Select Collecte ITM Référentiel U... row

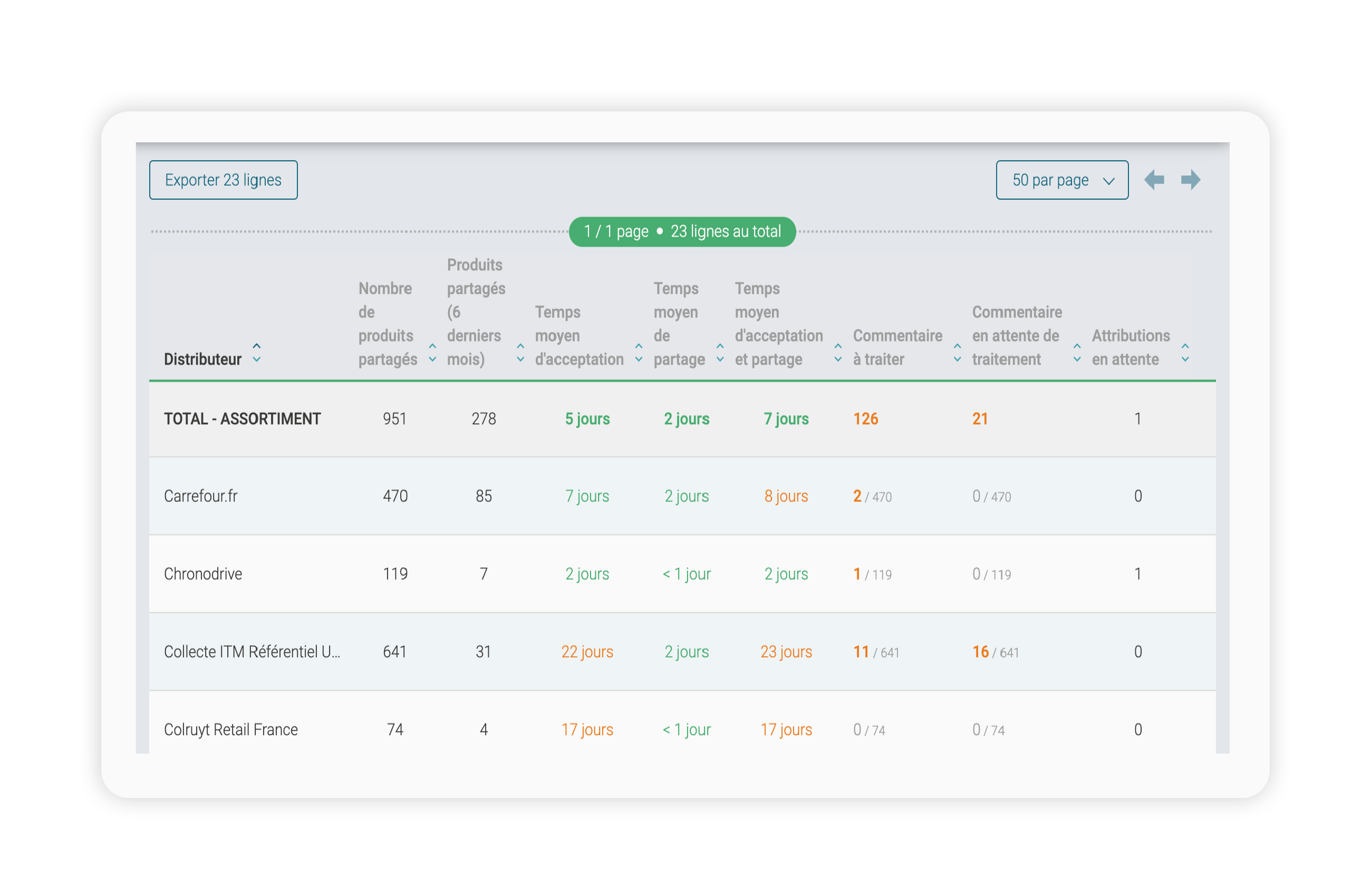pyautogui.click(x=682, y=652)
